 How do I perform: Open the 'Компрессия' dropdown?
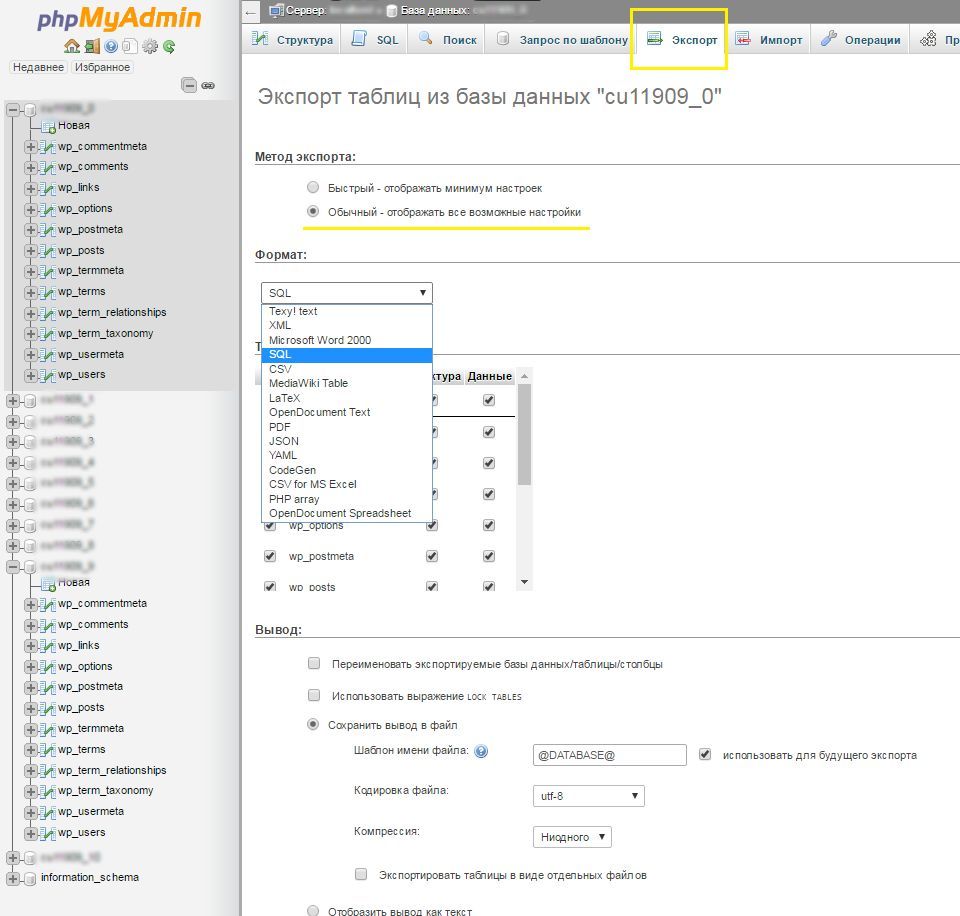pos(571,836)
